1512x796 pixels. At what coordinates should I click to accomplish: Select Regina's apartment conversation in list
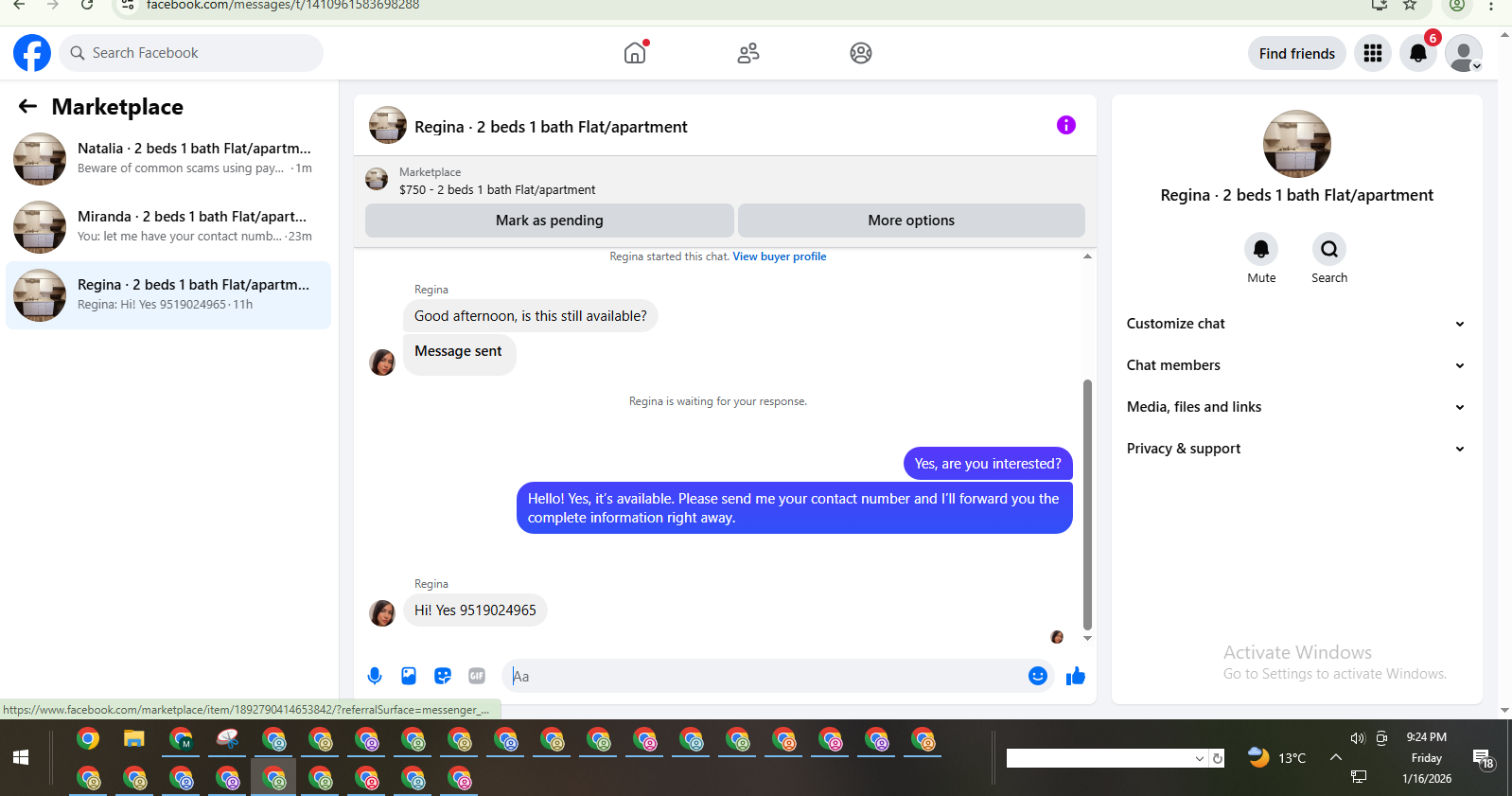click(x=168, y=295)
